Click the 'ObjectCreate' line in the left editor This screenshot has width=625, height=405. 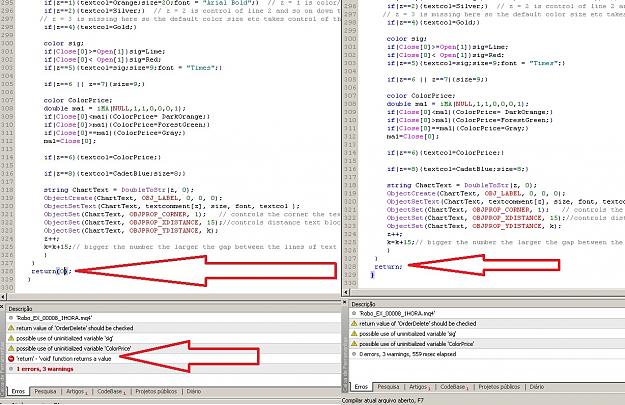(x=133, y=198)
